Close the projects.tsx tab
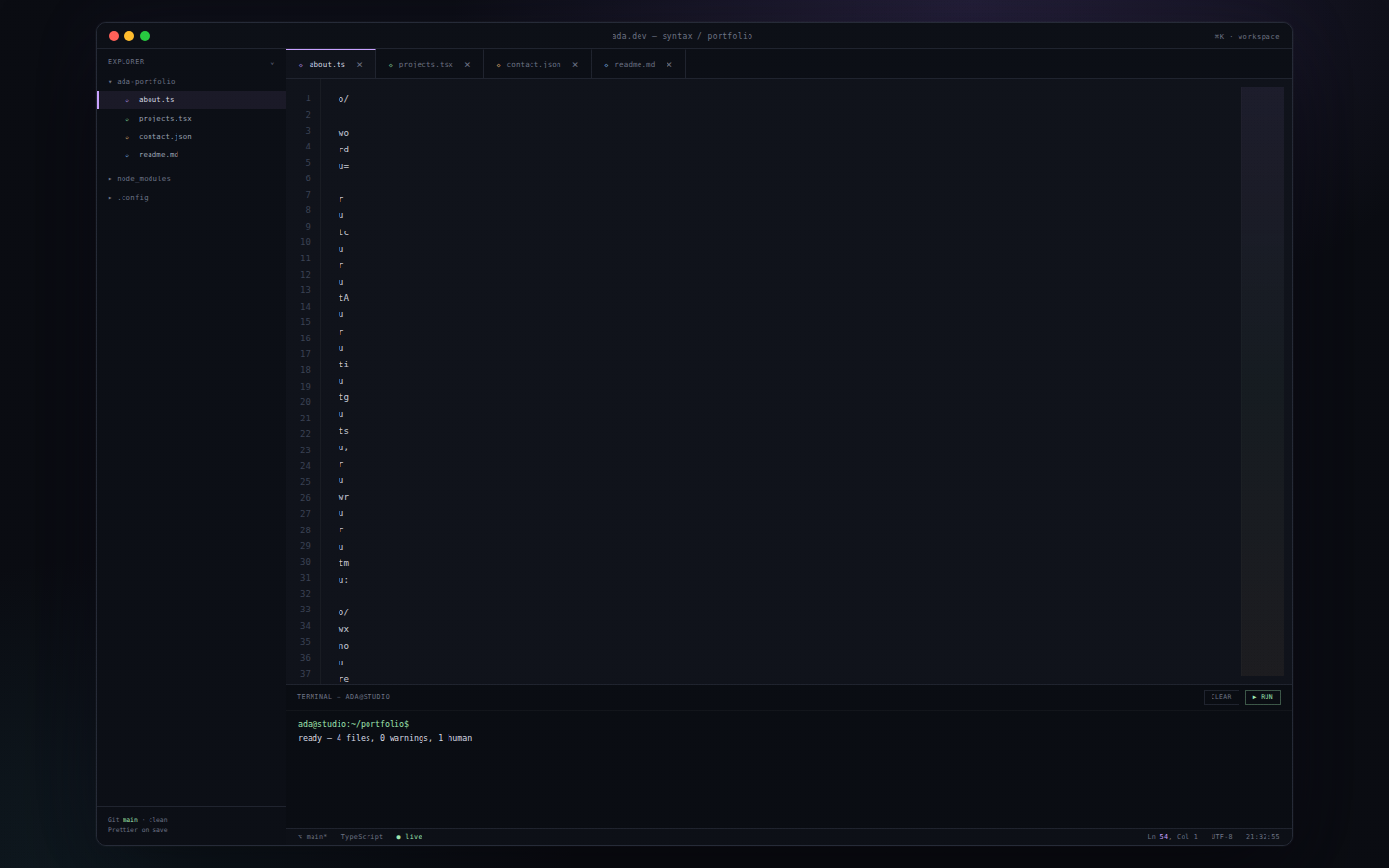Image resolution: width=1389 pixels, height=868 pixels. tap(467, 65)
